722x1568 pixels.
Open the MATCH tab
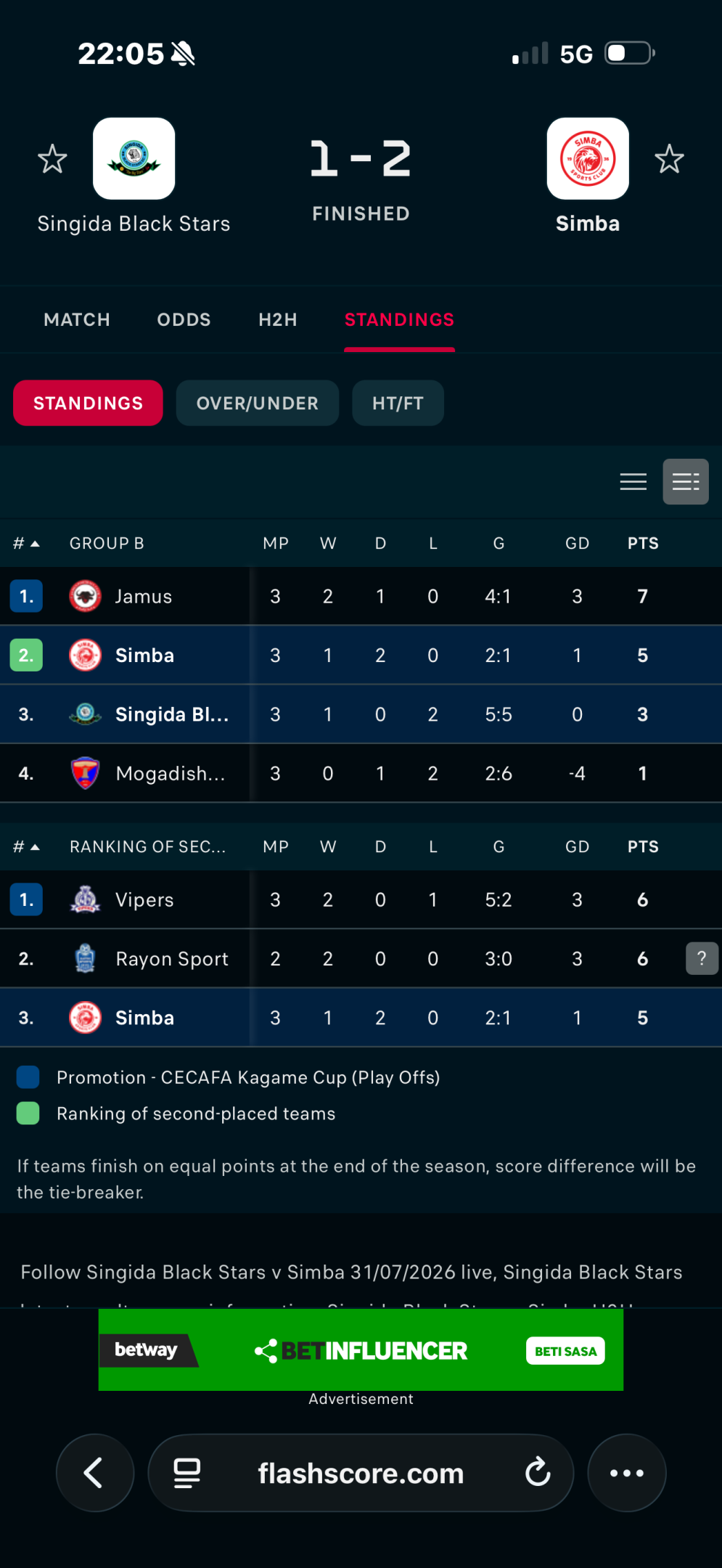click(x=77, y=320)
